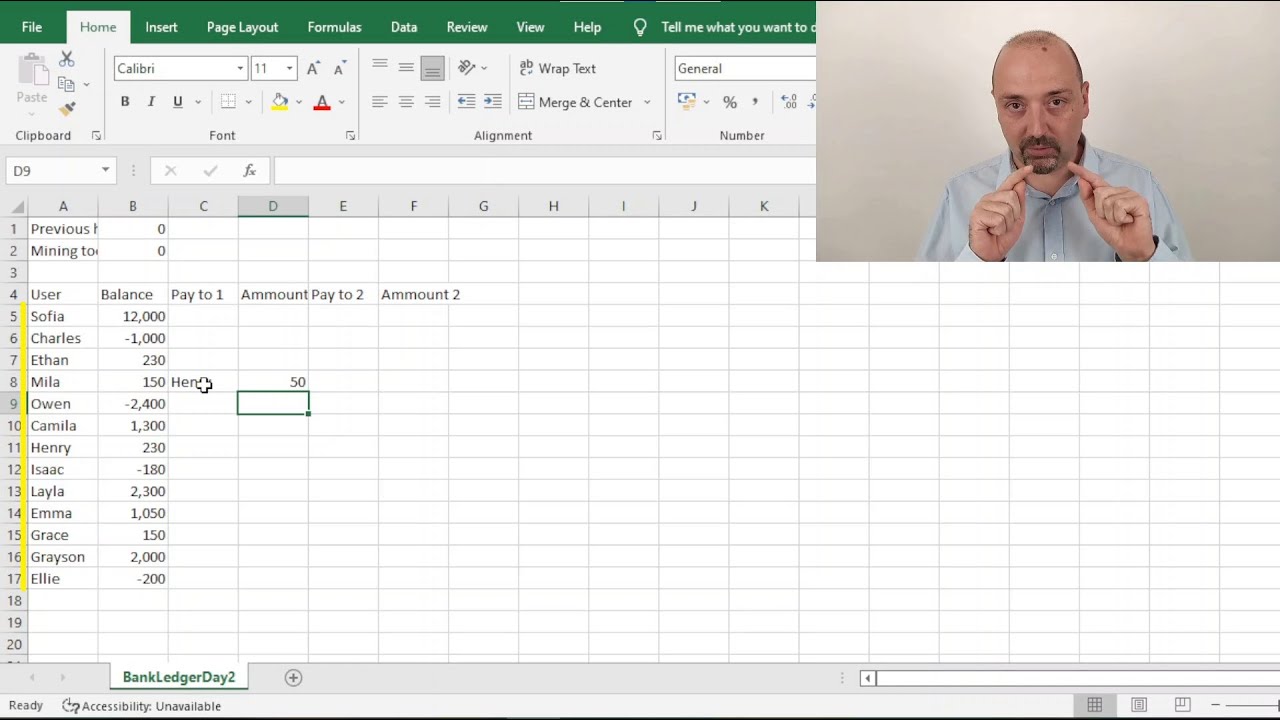Screen dimensions: 1280x720
Task: Apply Accounting Number Format
Action: point(686,102)
